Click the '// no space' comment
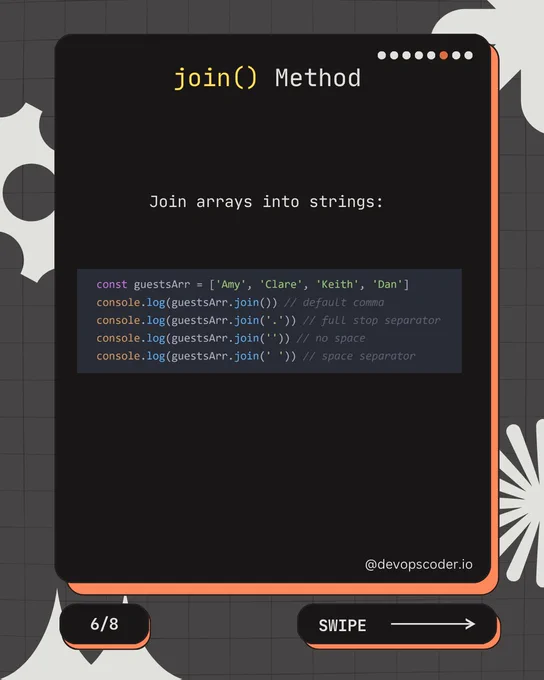544x680 pixels. point(331,338)
